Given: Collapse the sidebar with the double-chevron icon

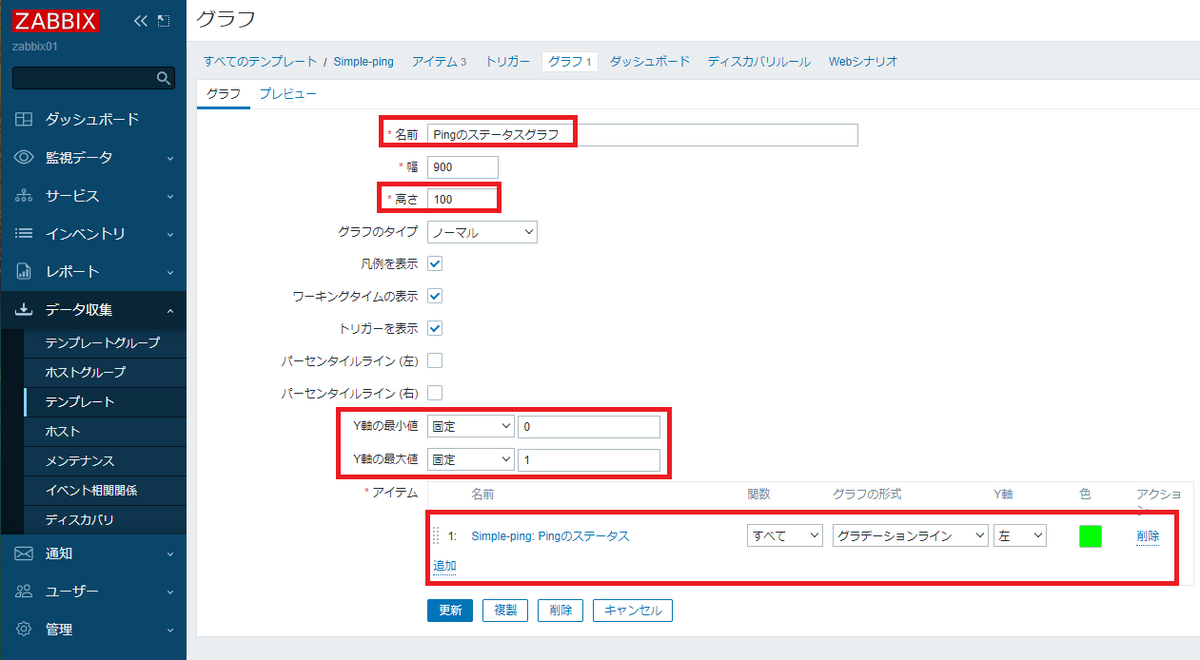Looking at the screenshot, I should pyautogui.click(x=140, y=19).
